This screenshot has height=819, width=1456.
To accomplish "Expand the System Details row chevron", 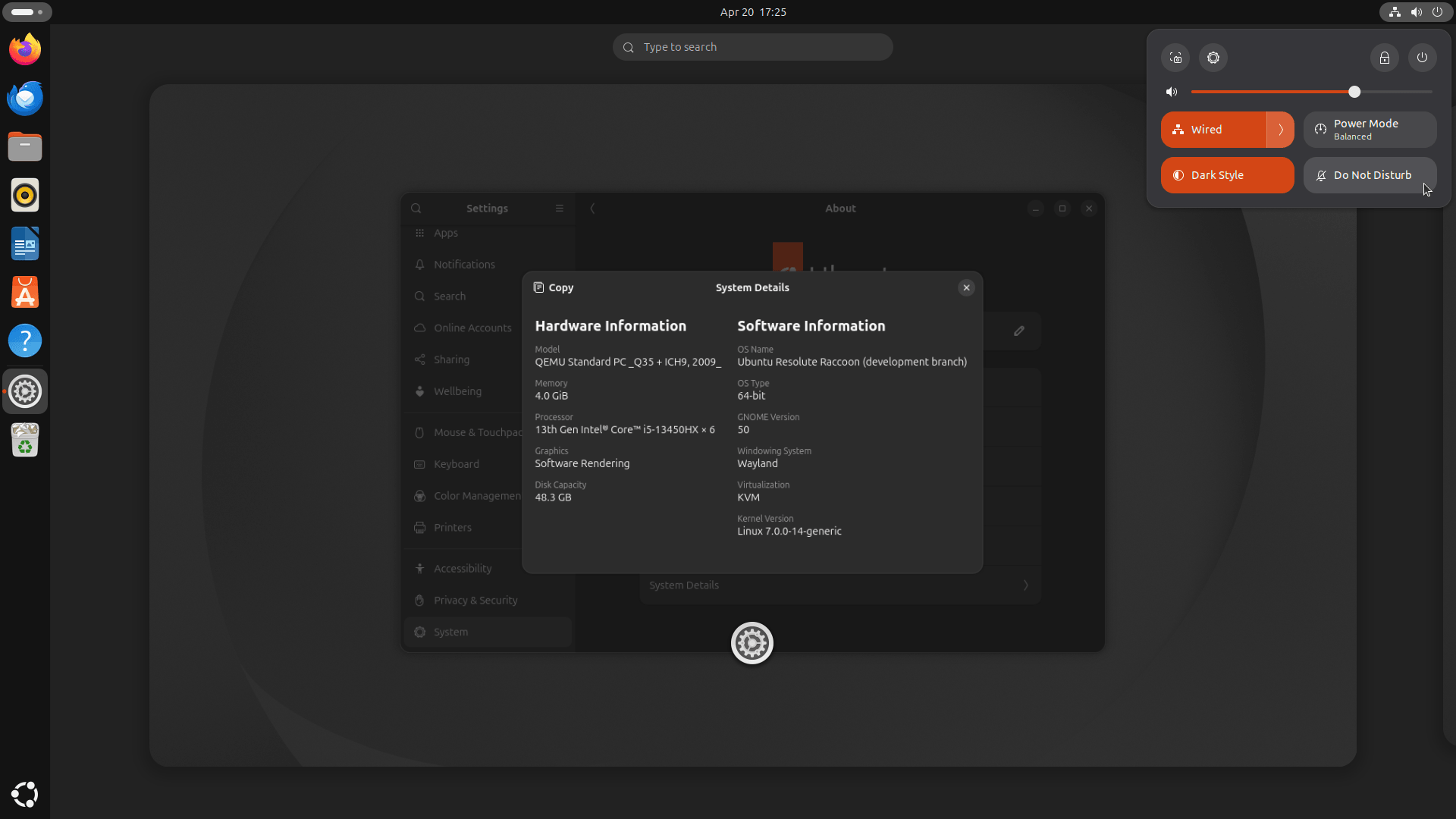I will [x=1025, y=585].
